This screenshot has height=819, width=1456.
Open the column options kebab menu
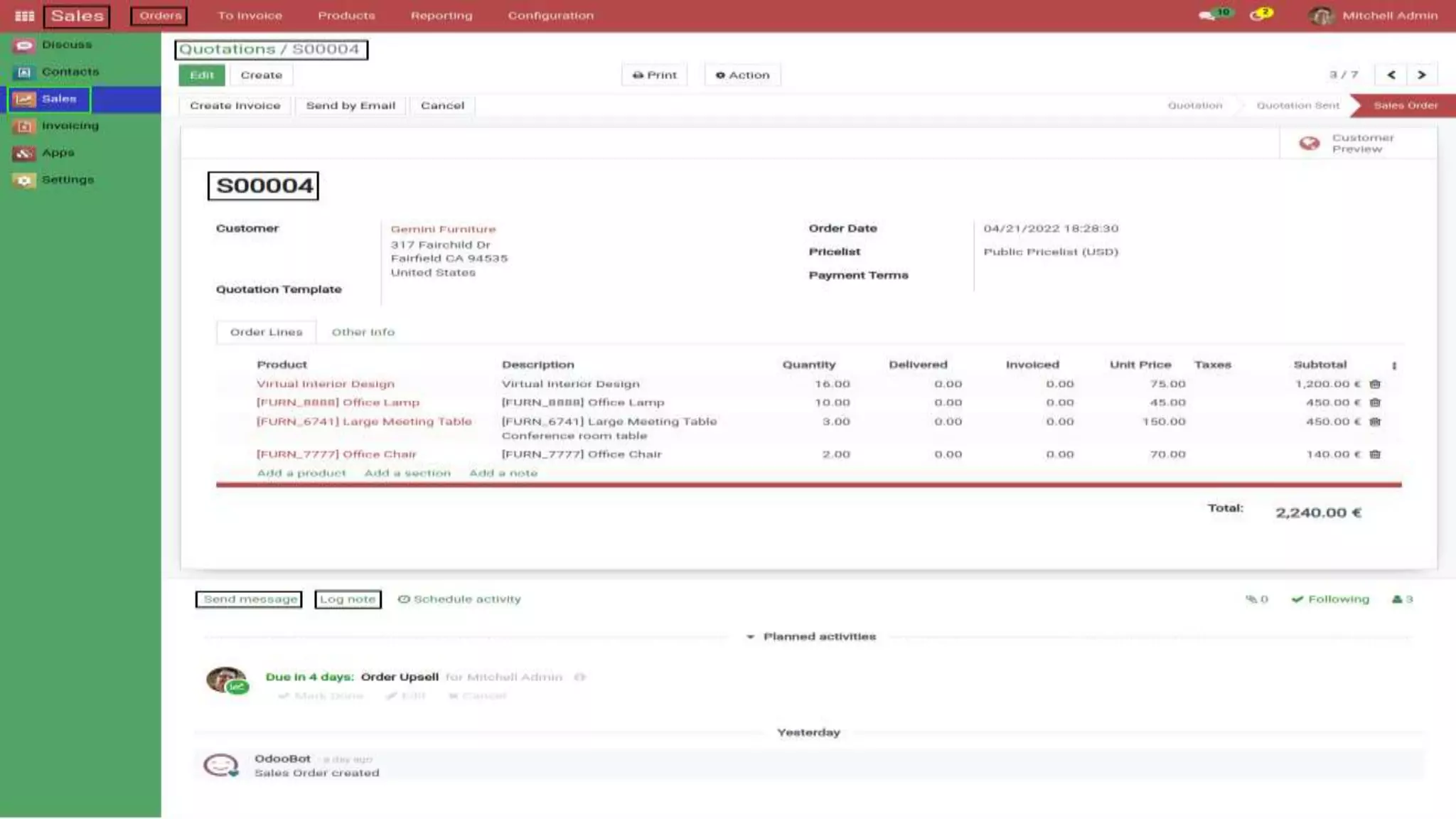[1393, 365]
